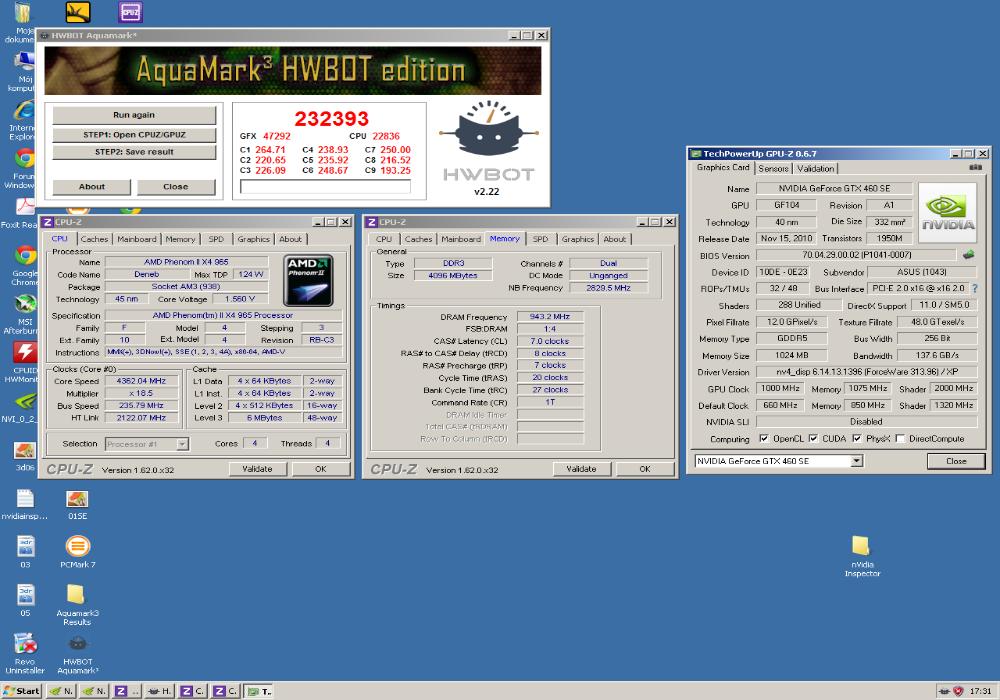Screen dimensions: 1000x700
Task: Click the Start button on taskbar
Action: point(22,691)
